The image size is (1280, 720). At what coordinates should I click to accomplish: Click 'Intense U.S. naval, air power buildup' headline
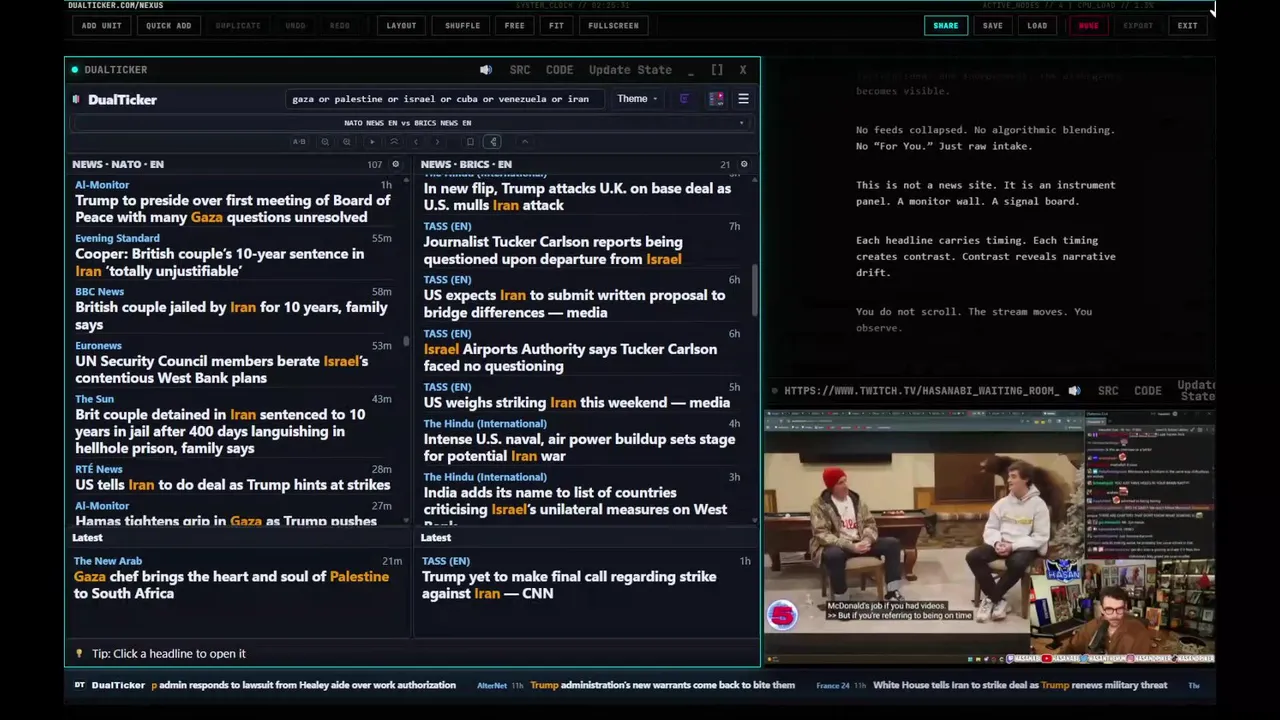point(579,447)
